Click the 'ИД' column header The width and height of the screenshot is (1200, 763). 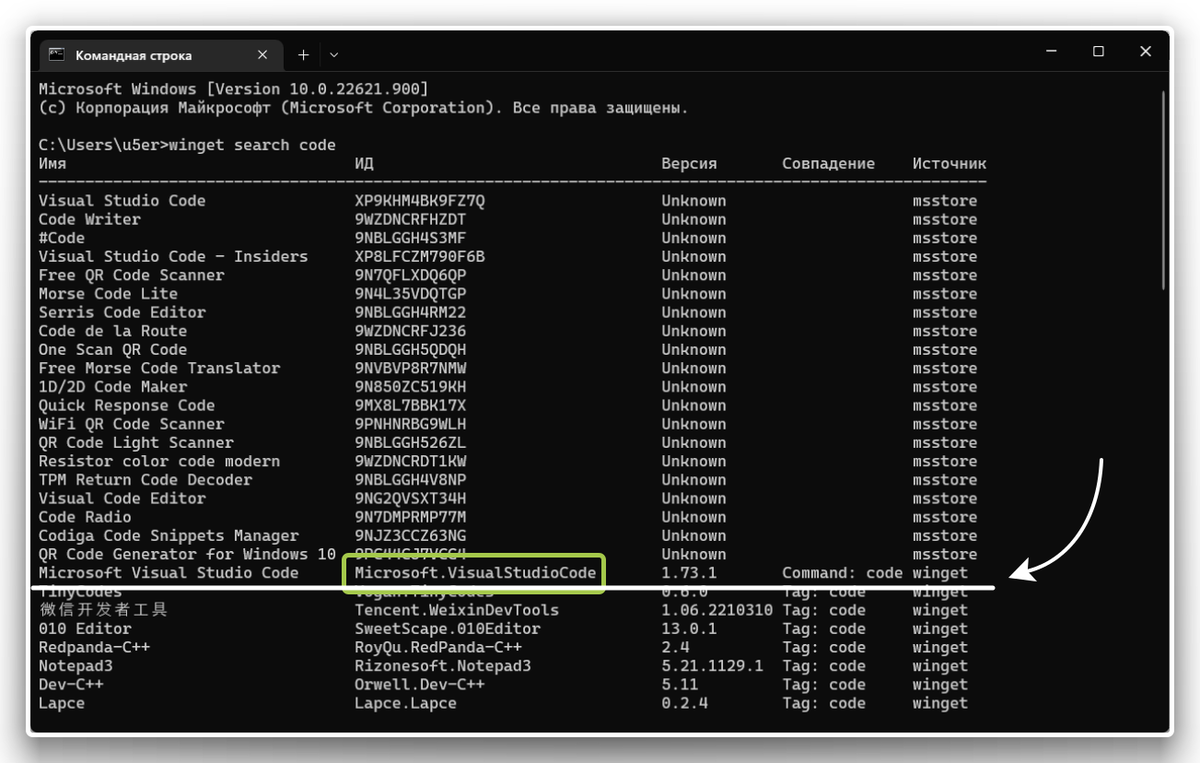coord(364,164)
